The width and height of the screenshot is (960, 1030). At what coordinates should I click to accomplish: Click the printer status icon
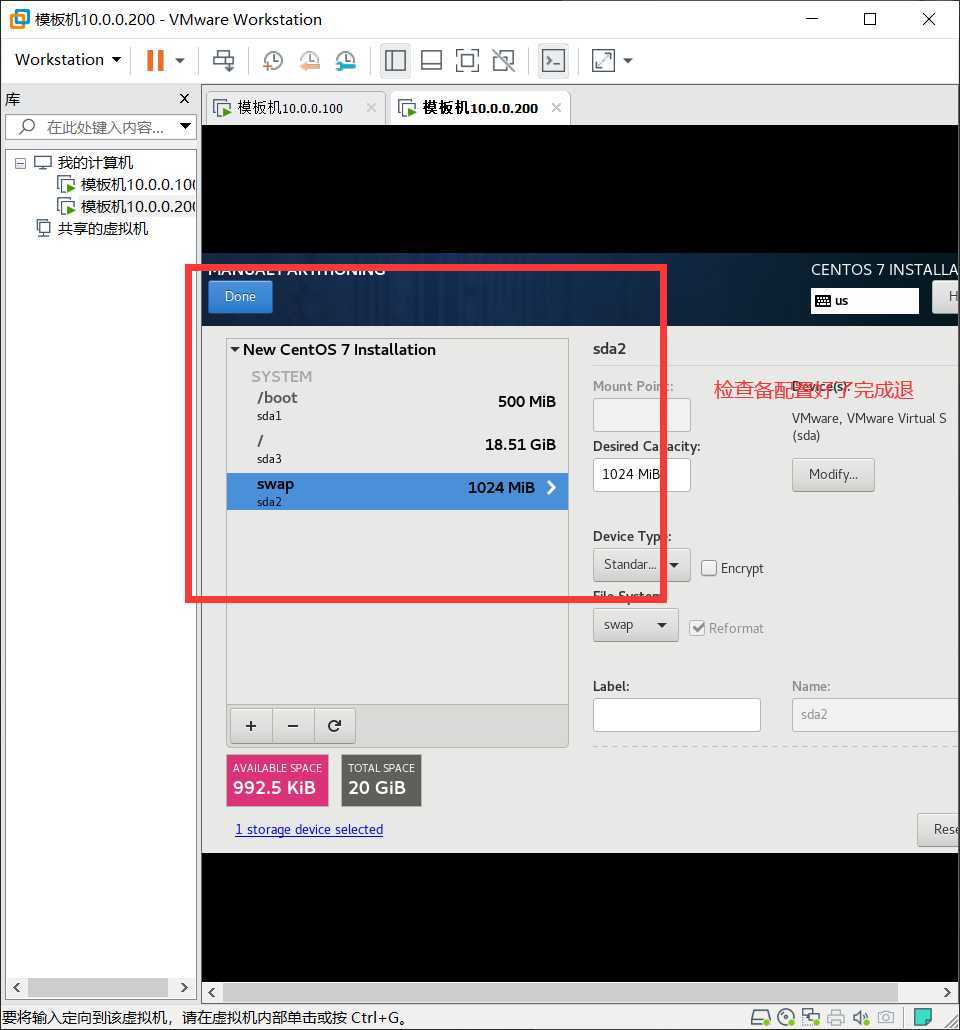click(x=836, y=1018)
